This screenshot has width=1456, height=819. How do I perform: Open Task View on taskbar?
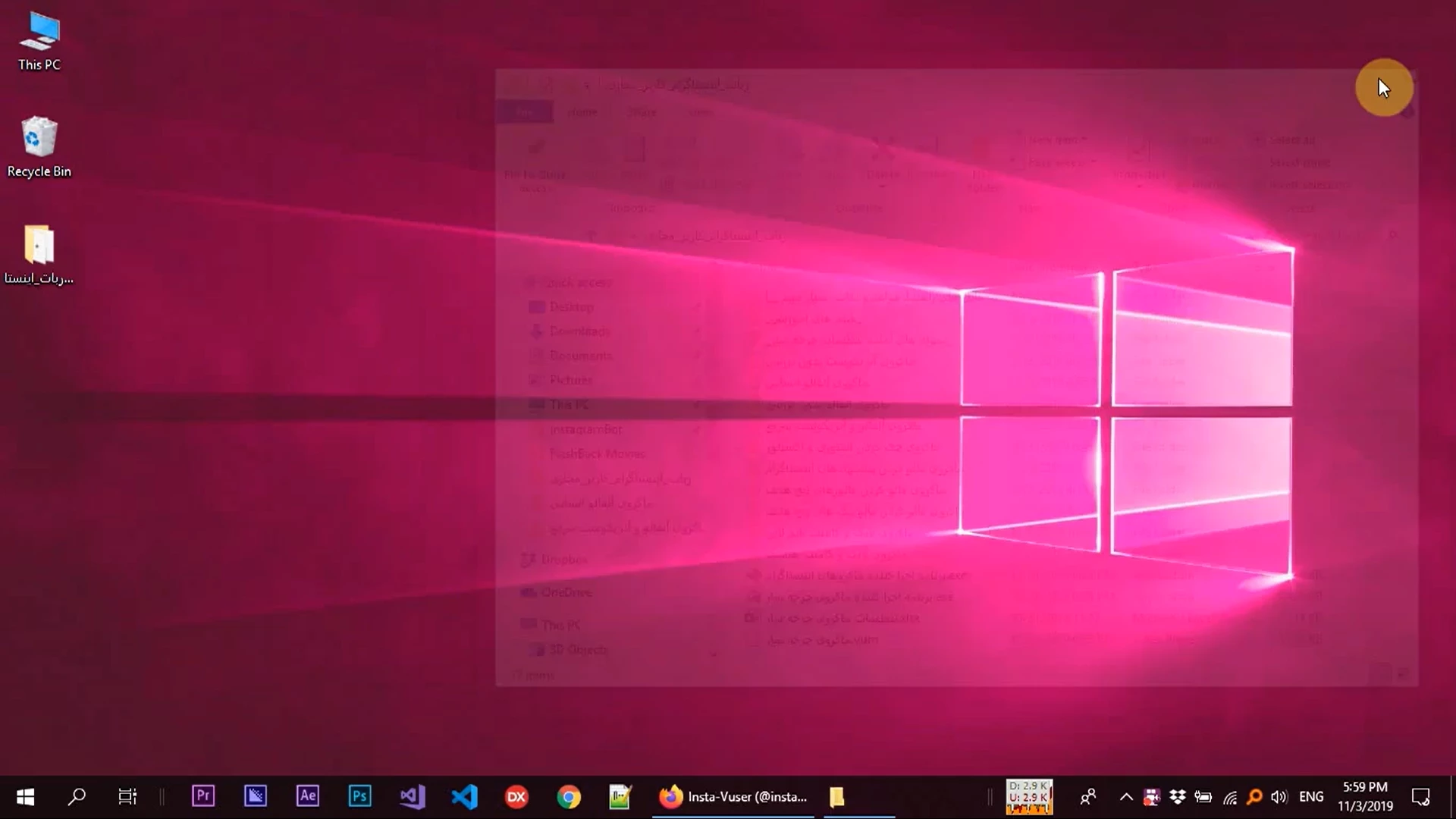[x=127, y=796]
